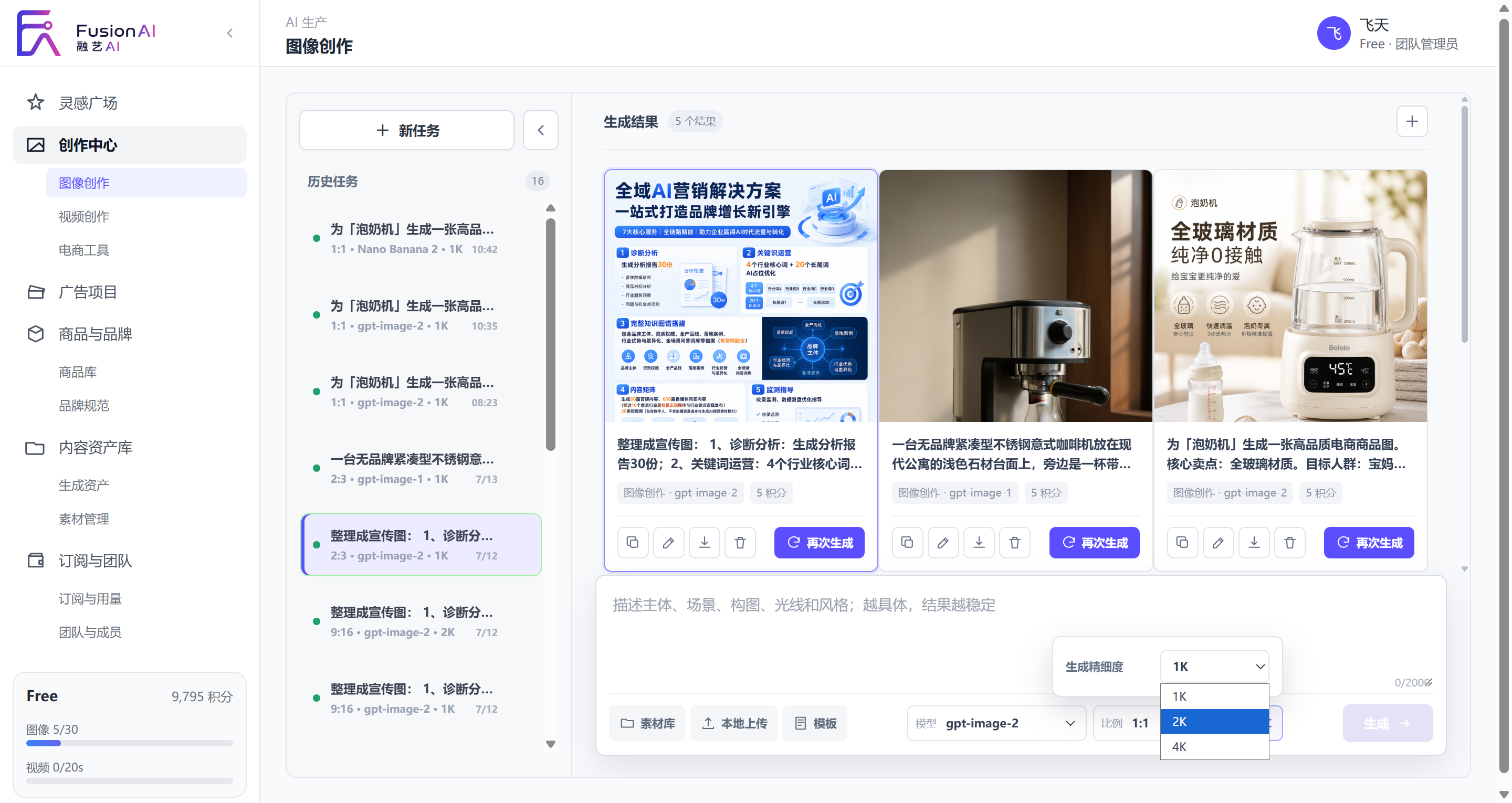
Task: Delete the 泡奶机 result
Action: point(1289,542)
